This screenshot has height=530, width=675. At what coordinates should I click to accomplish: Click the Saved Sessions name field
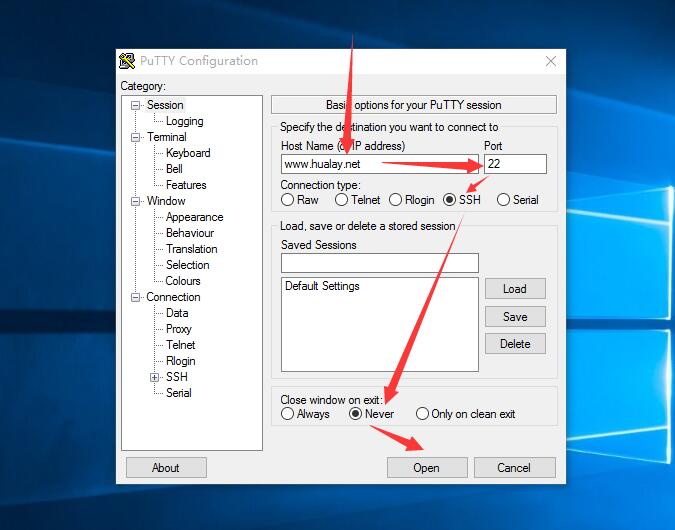pos(380,263)
